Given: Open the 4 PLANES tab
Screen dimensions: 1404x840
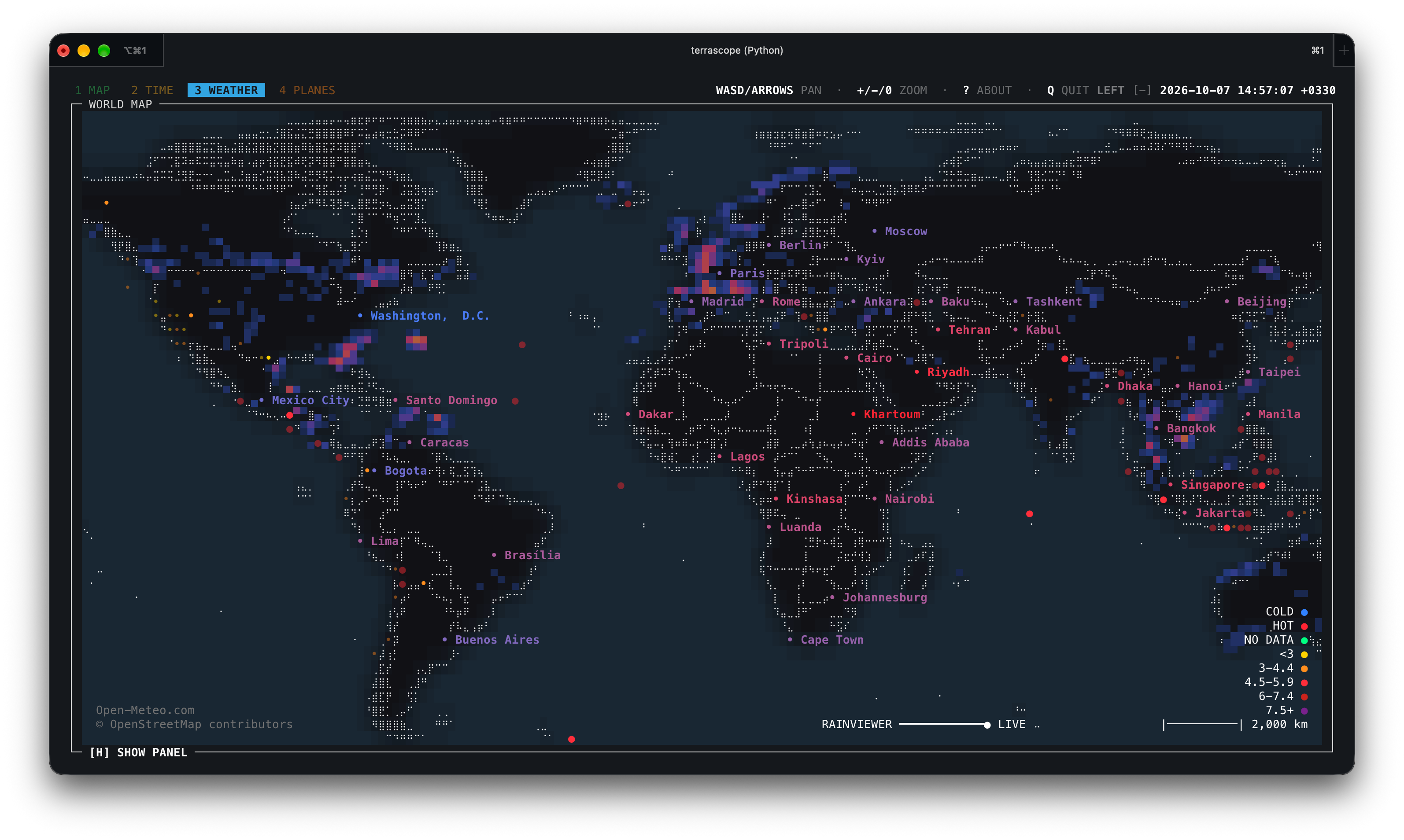Looking at the screenshot, I should click(x=307, y=90).
